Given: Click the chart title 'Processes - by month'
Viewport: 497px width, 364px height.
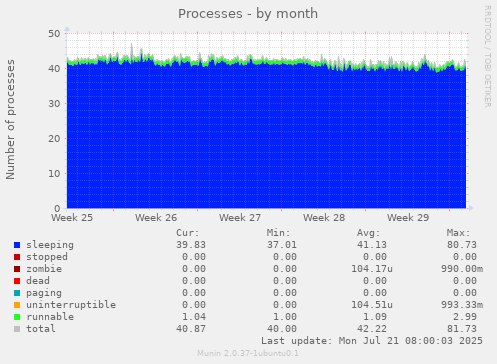Looking at the screenshot, I should click(x=248, y=14).
